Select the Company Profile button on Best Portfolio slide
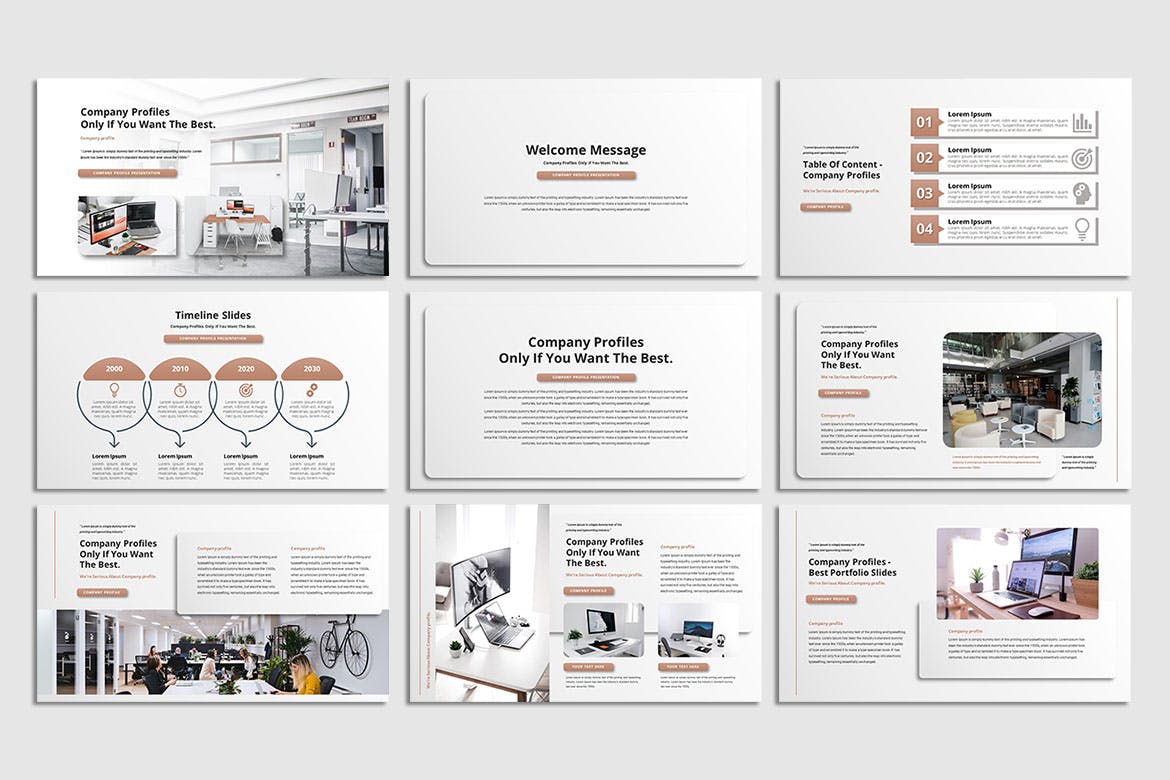 (x=832, y=599)
